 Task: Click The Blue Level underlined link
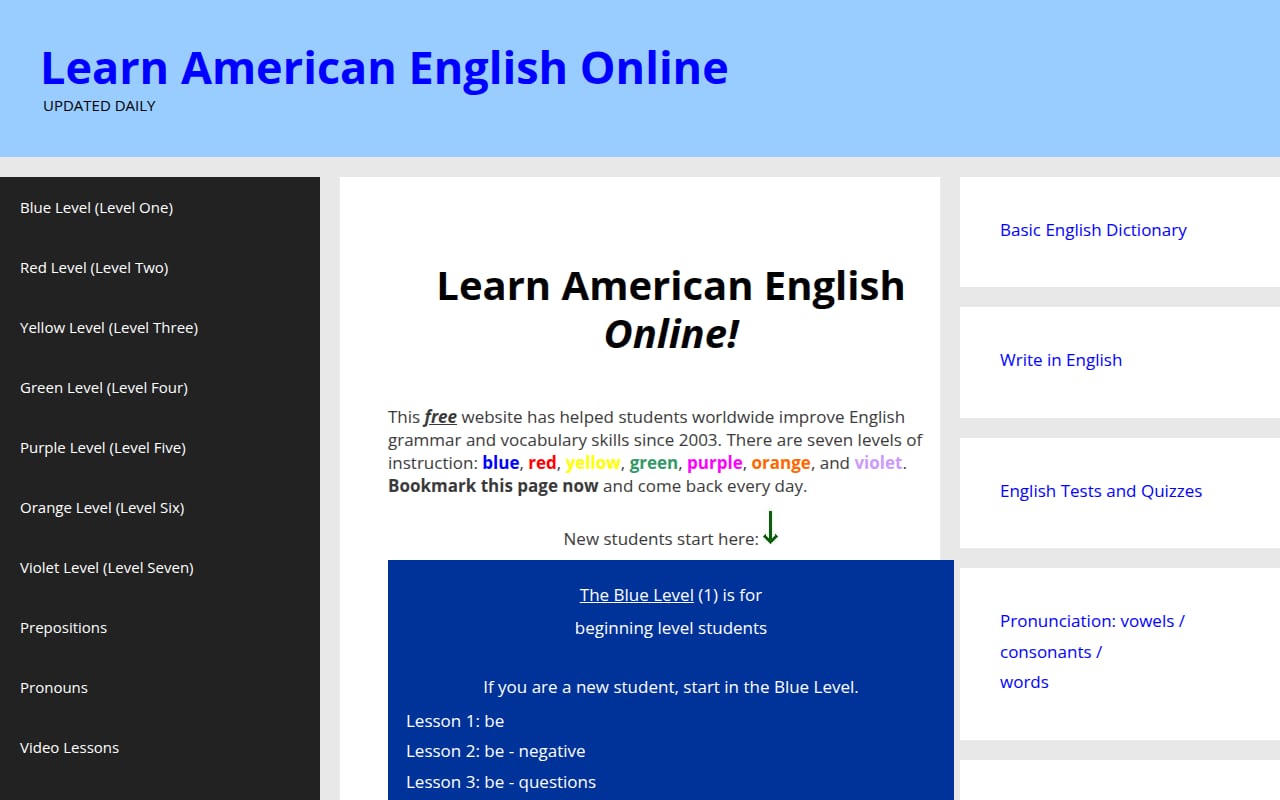(637, 595)
